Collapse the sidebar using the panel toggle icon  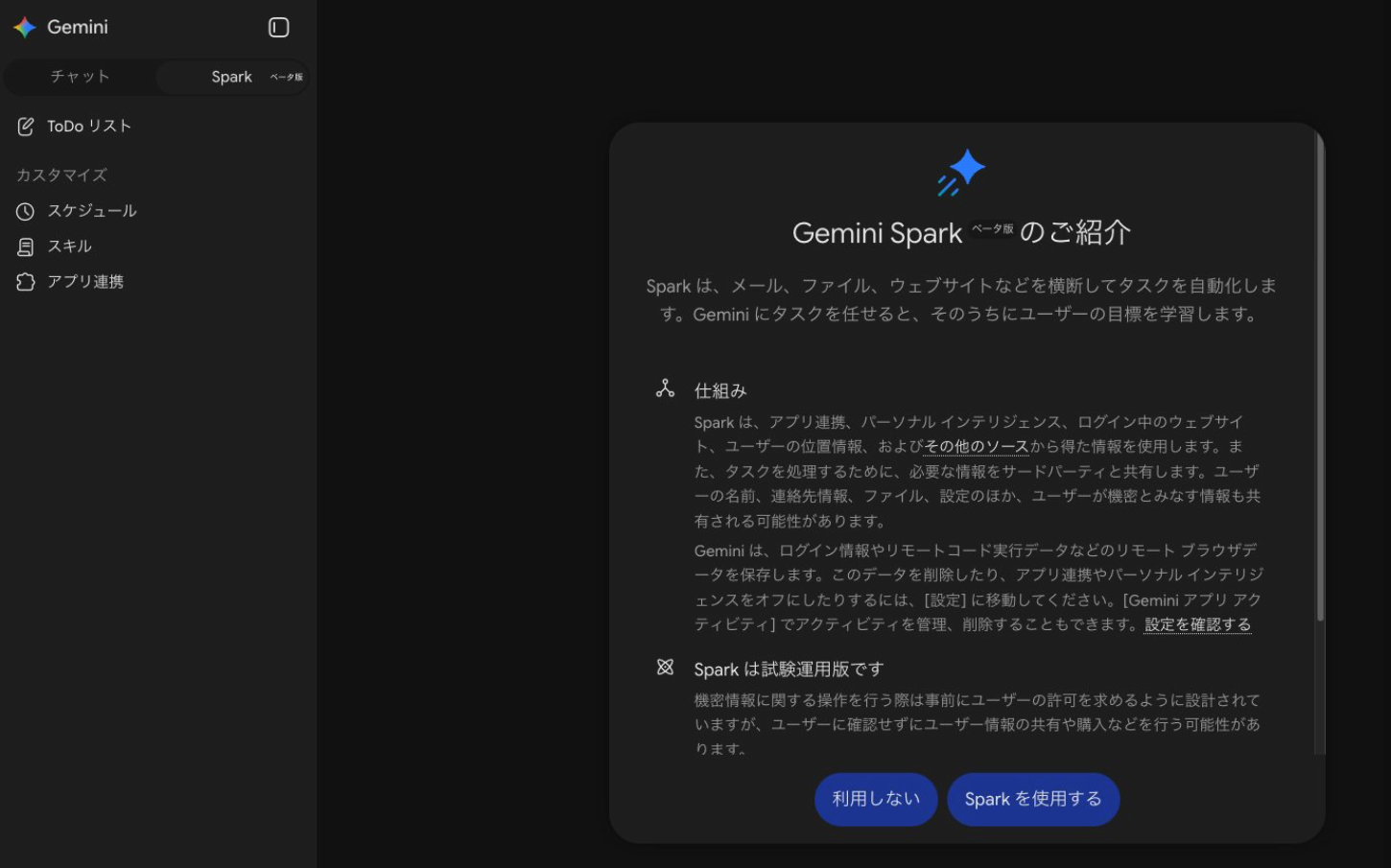pyautogui.click(x=278, y=28)
